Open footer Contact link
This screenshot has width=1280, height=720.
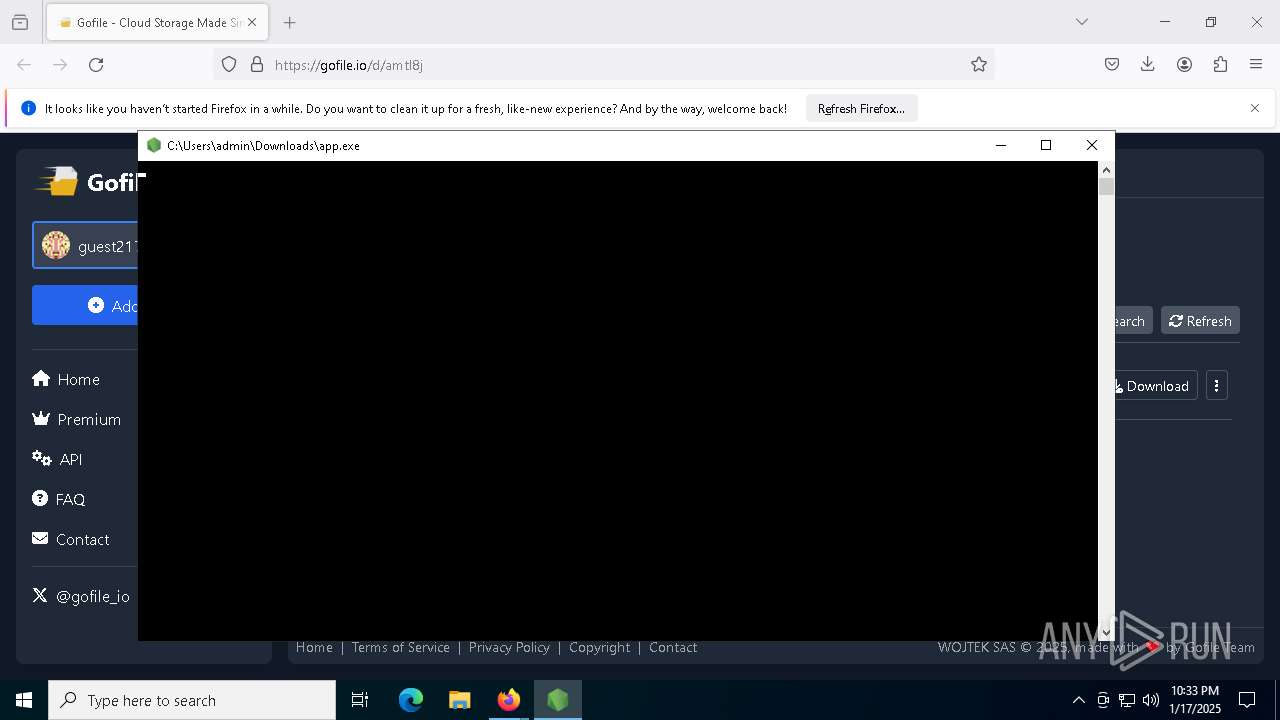(x=673, y=647)
